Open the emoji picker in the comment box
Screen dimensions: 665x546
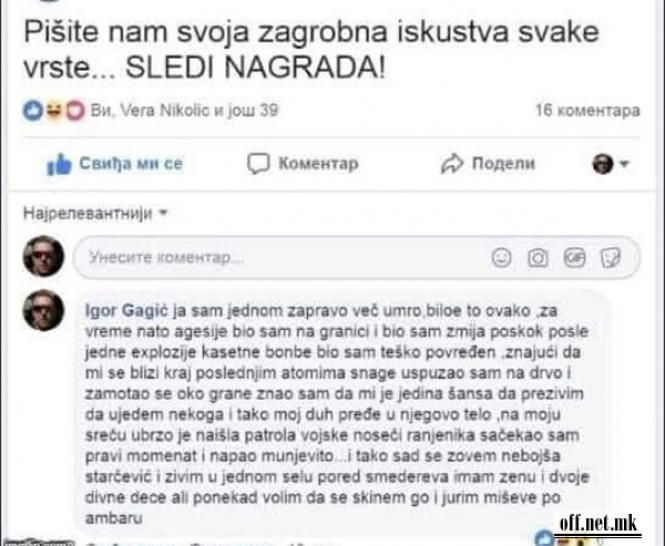click(501, 258)
